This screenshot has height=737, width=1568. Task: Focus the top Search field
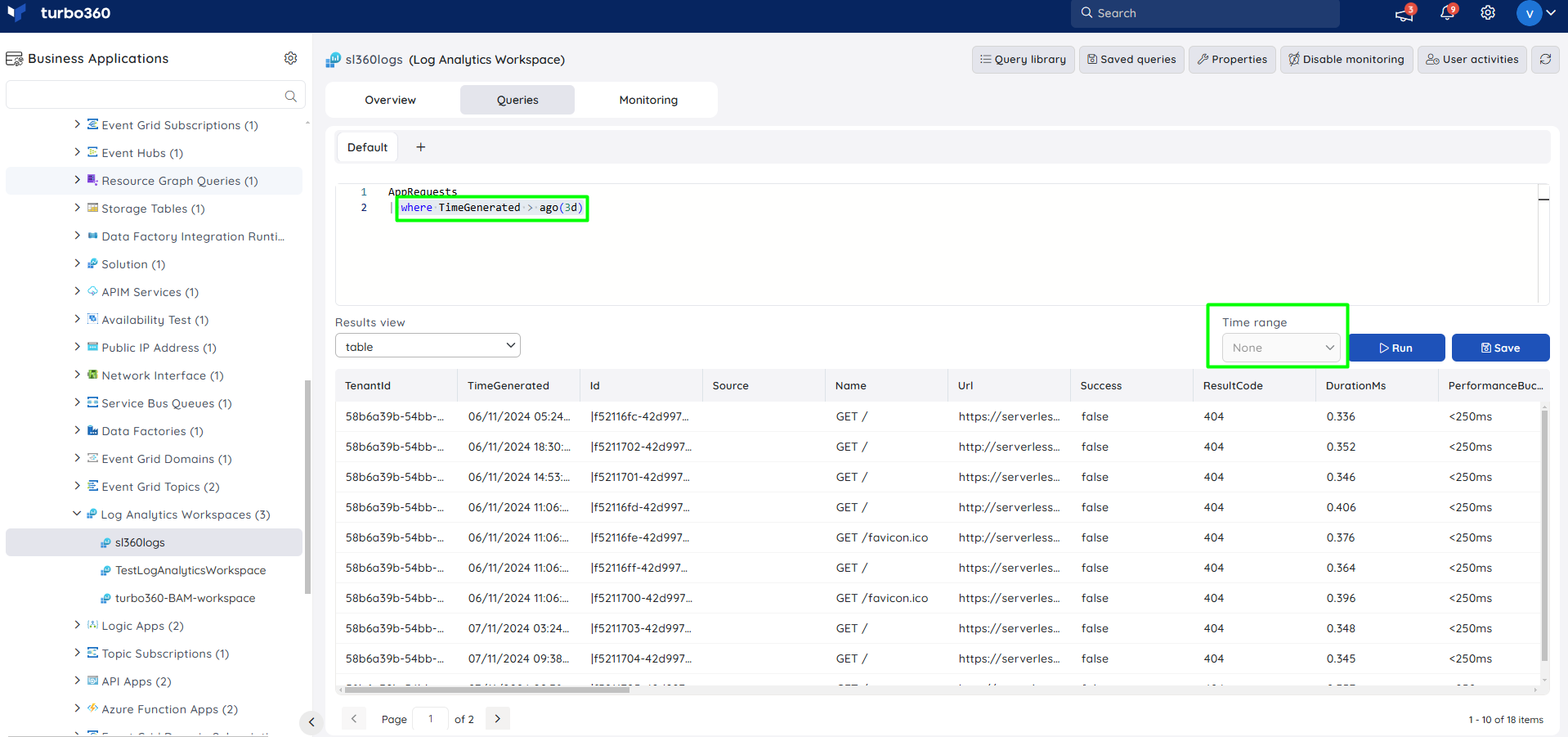pyautogui.click(x=1205, y=13)
